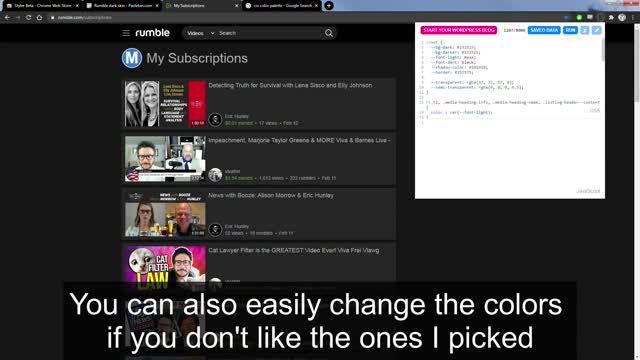The image size is (640, 360).
Task: Click the browser home button
Action: tap(39, 18)
